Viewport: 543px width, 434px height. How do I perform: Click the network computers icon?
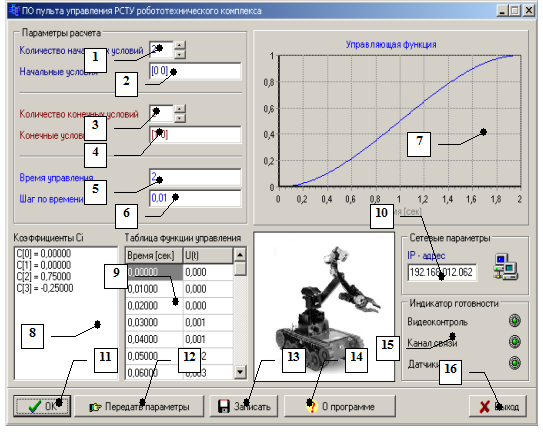click(505, 267)
